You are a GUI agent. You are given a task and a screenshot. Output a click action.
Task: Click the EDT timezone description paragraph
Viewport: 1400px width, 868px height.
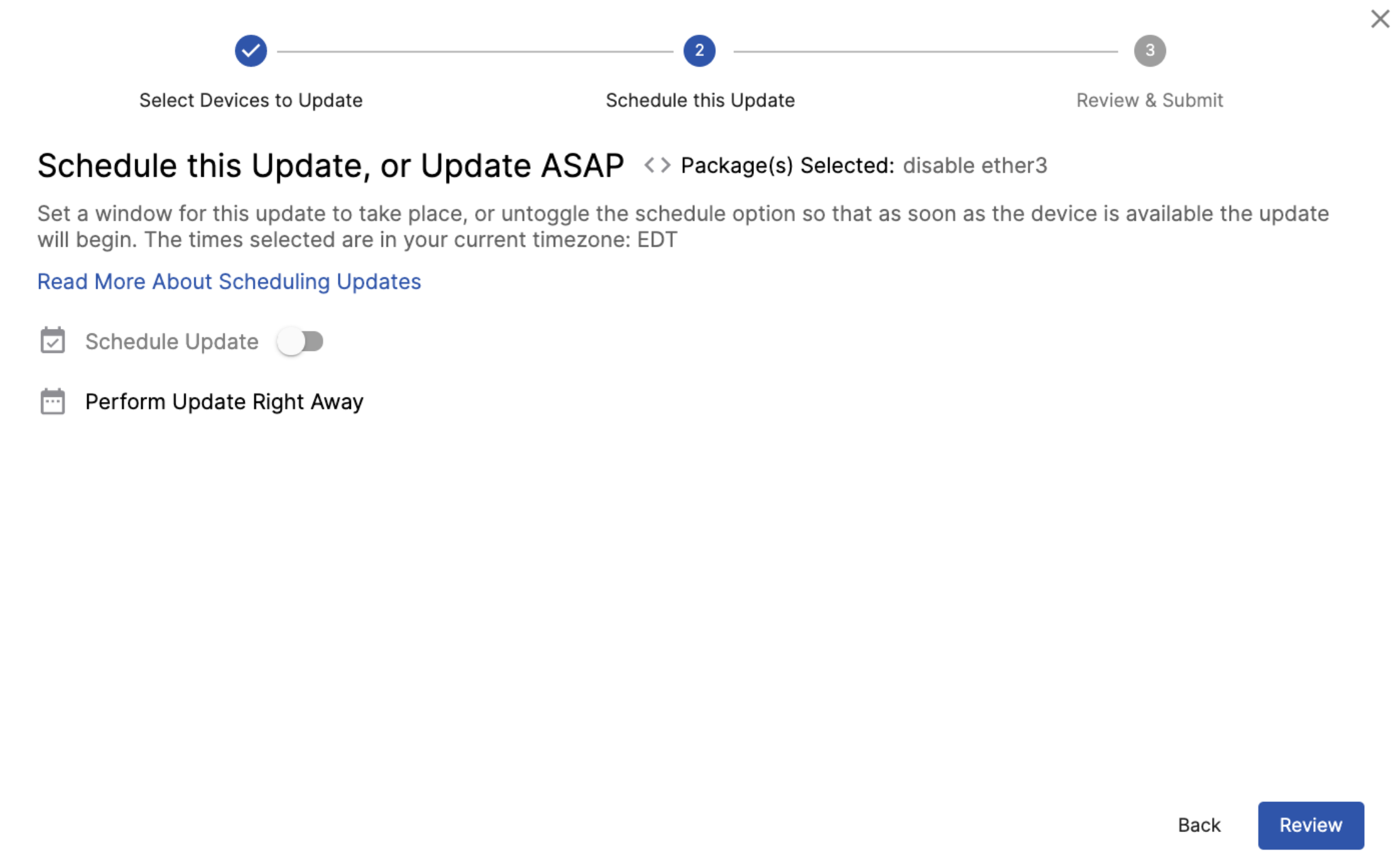(682, 226)
